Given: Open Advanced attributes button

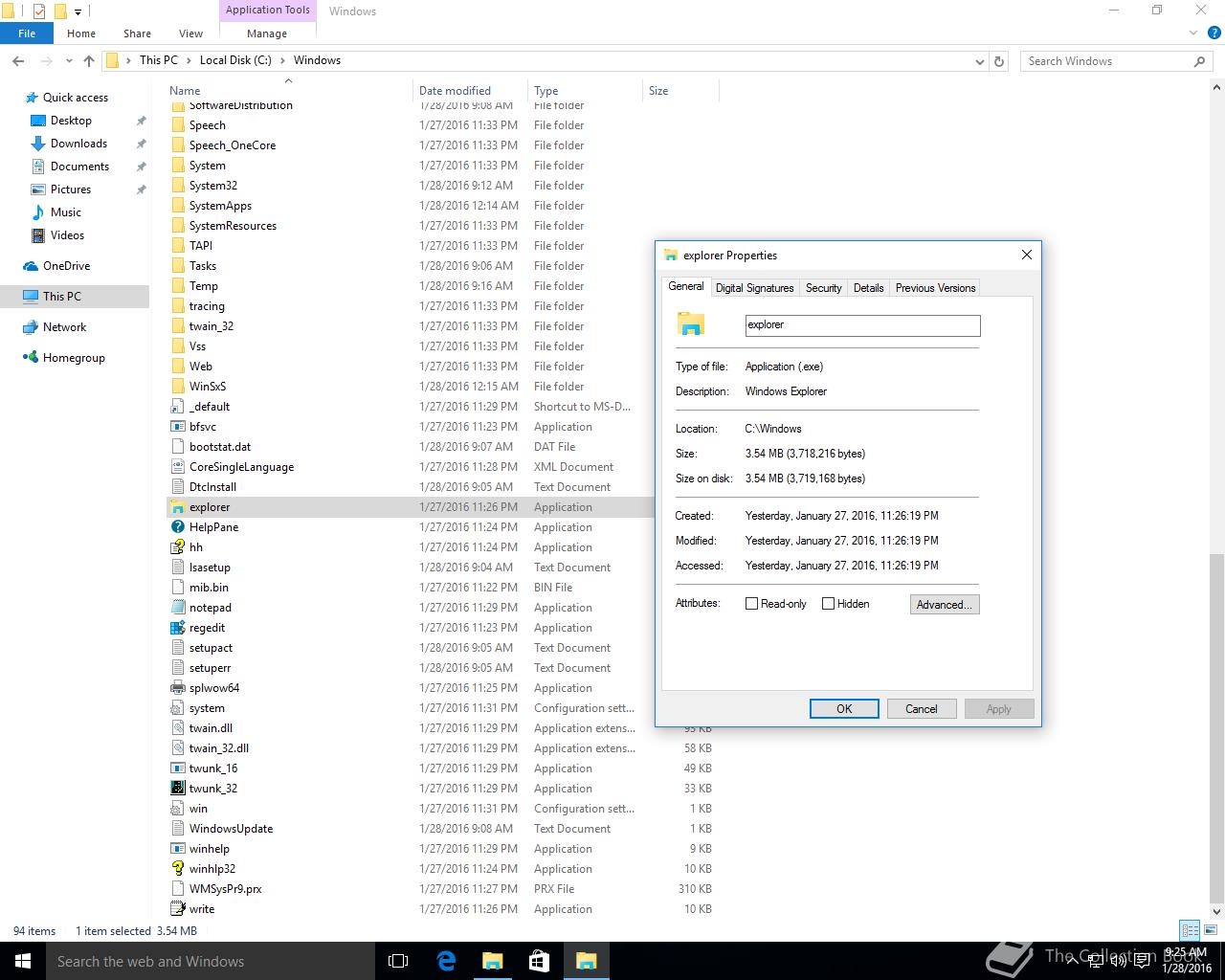Looking at the screenshot, I should [x=945, y=605].
